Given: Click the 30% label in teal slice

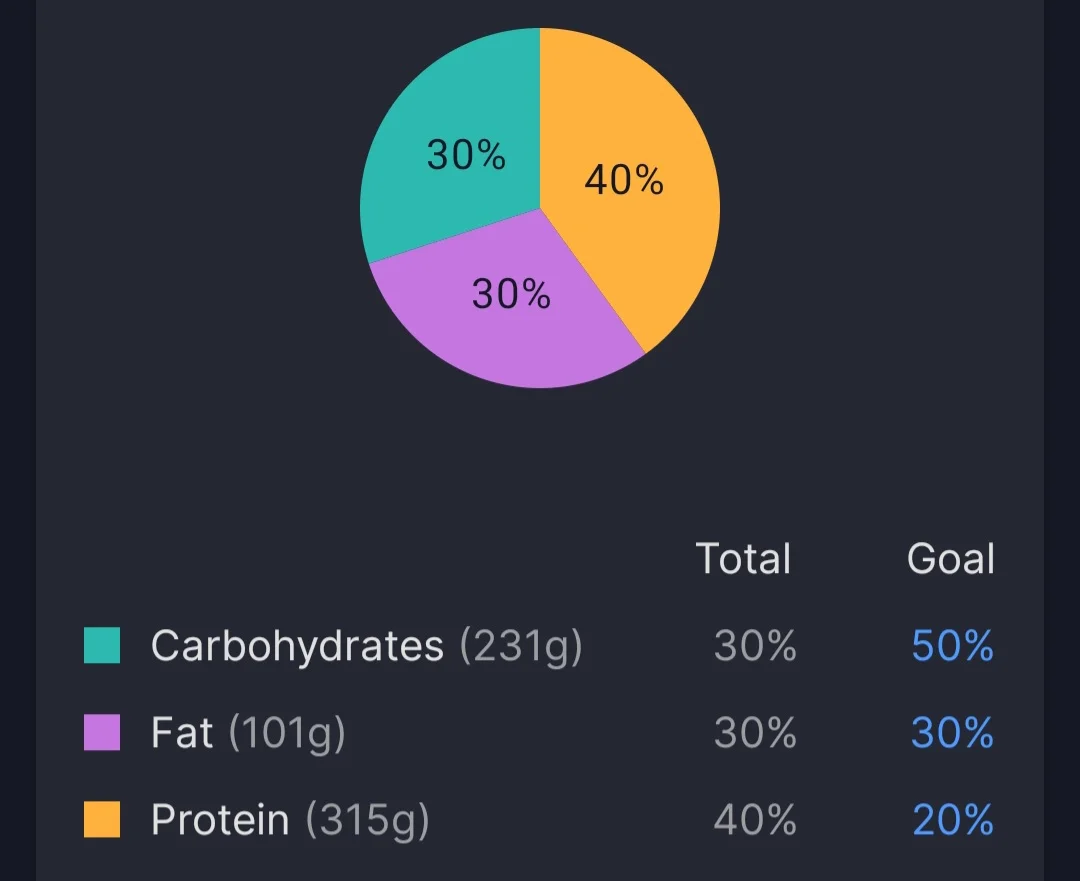Looking at the screenshot, I should 466,155.
